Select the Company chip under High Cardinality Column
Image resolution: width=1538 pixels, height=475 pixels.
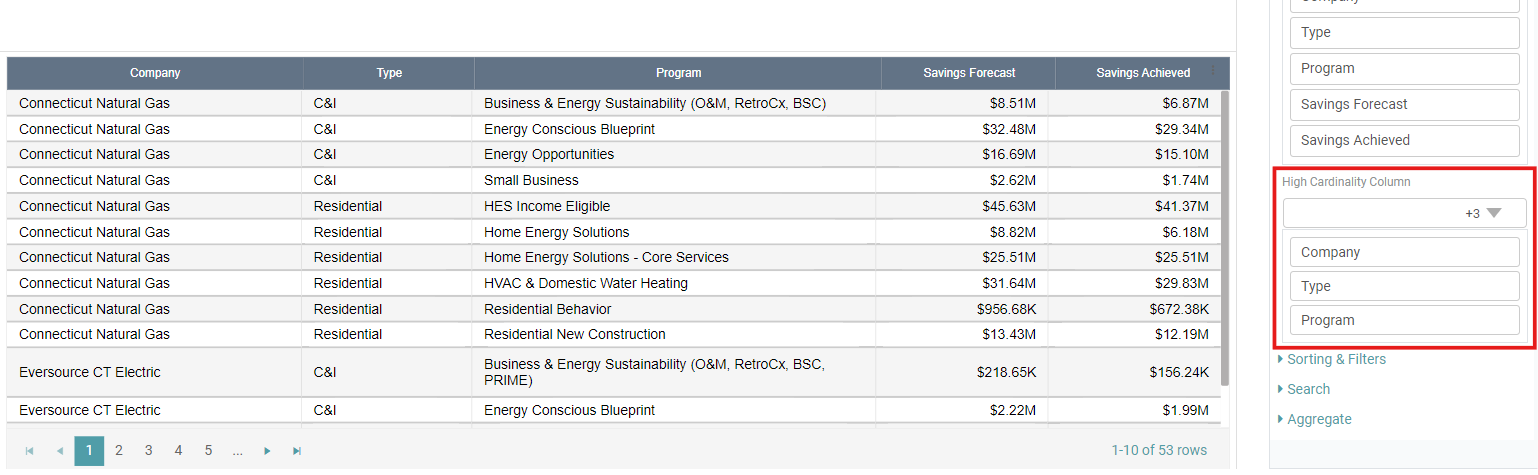click(1404, 252)
